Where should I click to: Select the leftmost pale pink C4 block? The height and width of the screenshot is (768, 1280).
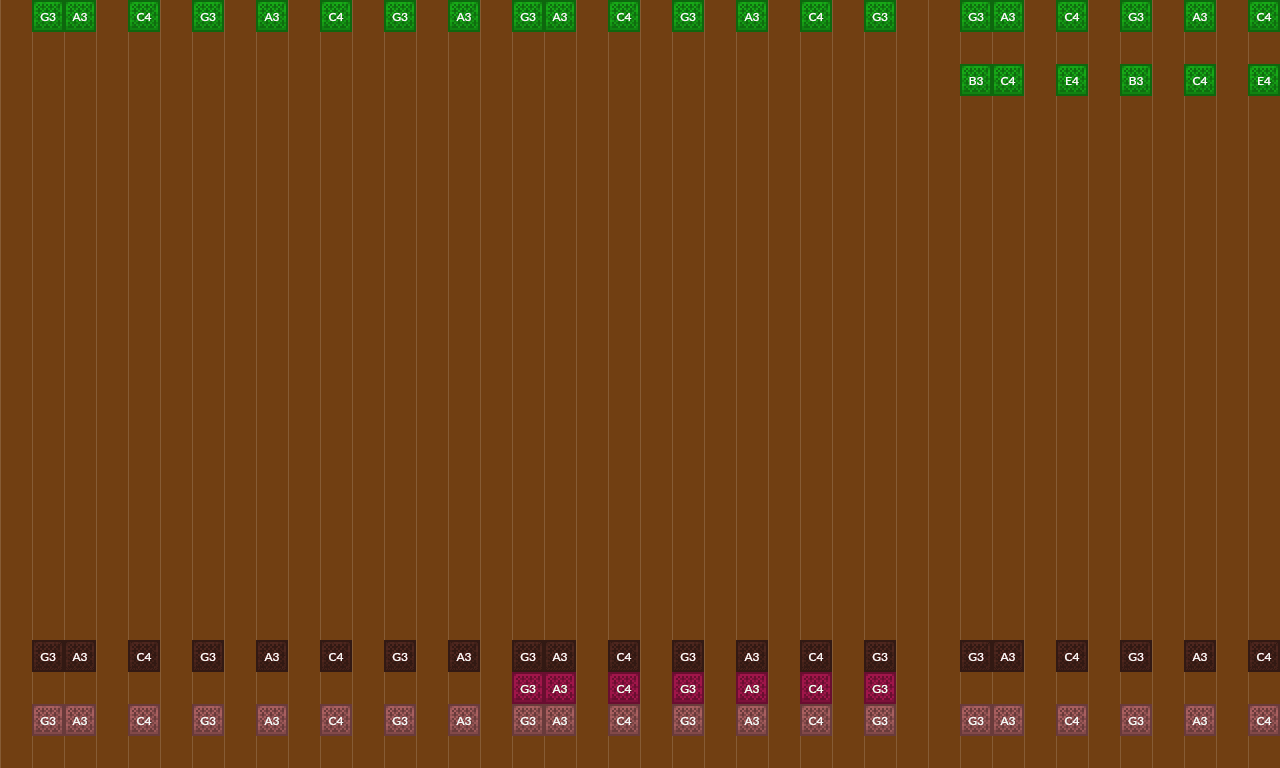tap(144, 720)
